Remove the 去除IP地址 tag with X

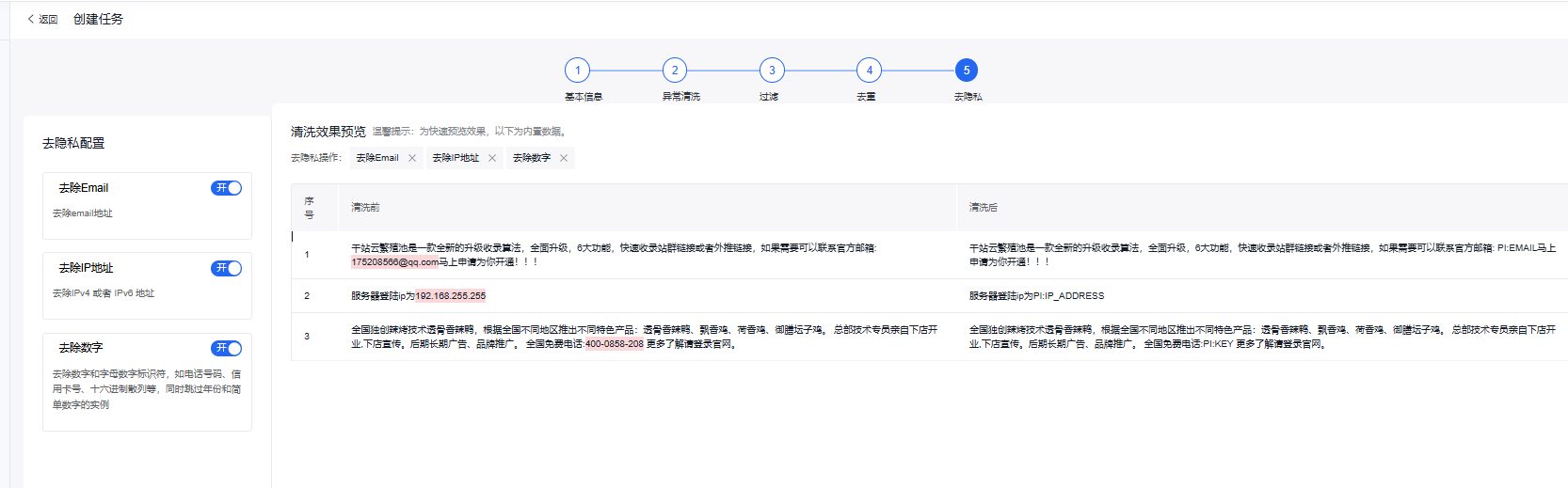click(x=492, y=158)
